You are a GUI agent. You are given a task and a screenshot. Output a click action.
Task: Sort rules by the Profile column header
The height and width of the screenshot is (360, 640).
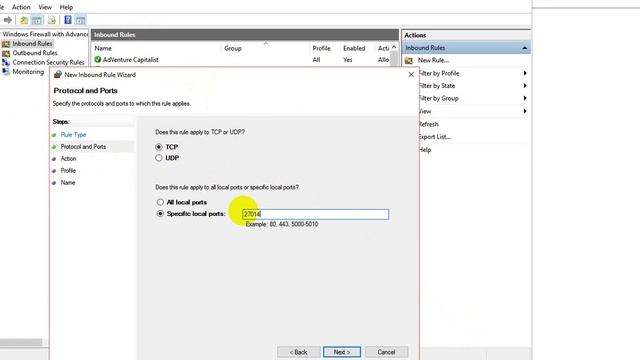pyautogui.click(x=322, y=48)
